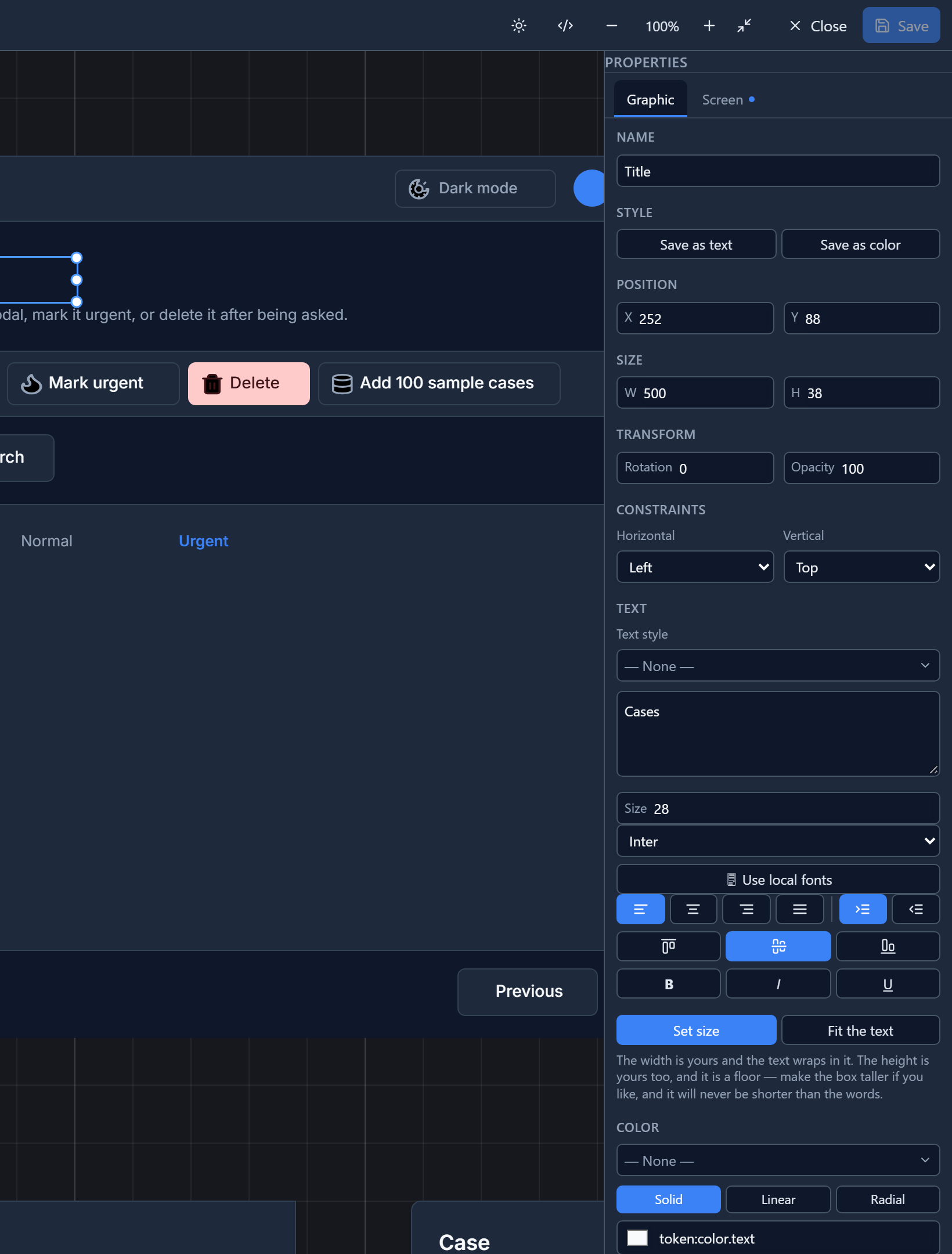Click the collapse fullscreen arrows icon
952x1254 pixels.
(744, 26)
